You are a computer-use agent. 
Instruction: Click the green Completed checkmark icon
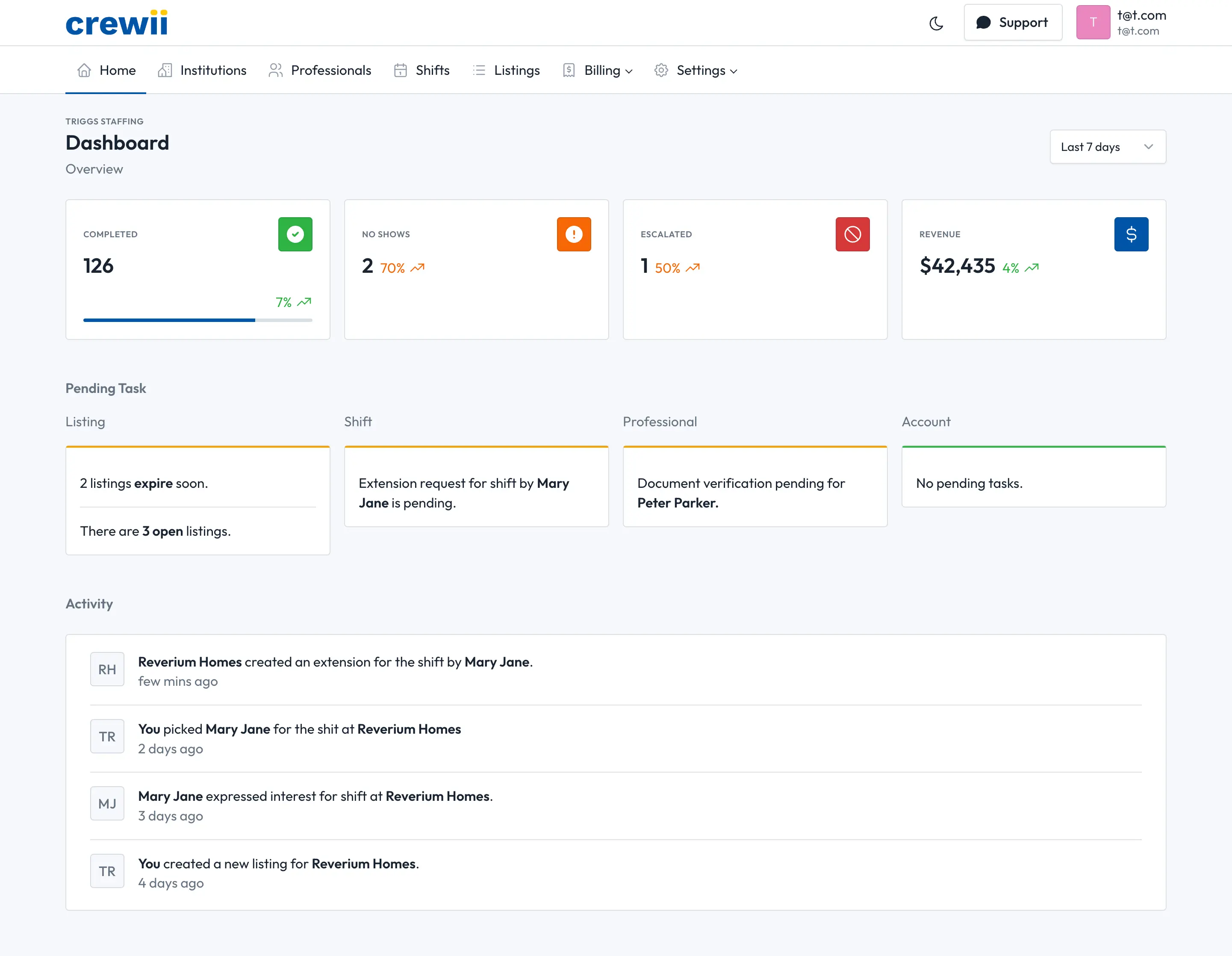[x=295, y=234]
